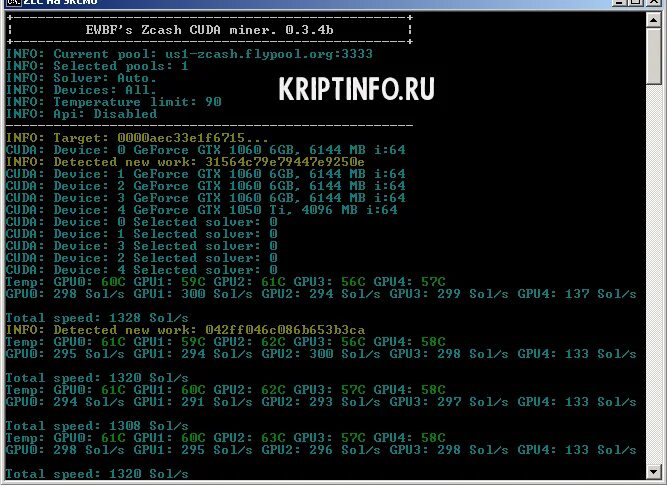Screen dimensions: 667x485
Task: Click Device 0 GeForce GTX 1060 6GB line
Action: [x=206, y=150]
